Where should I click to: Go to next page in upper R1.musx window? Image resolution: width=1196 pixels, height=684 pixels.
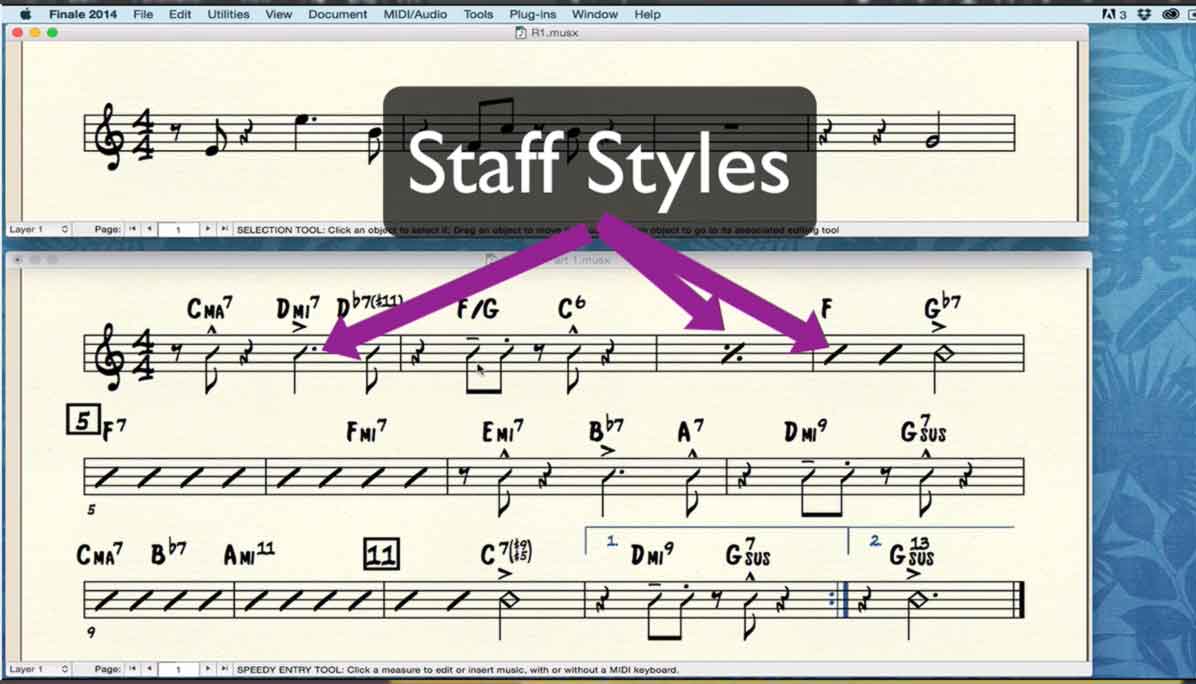[207, 230]
